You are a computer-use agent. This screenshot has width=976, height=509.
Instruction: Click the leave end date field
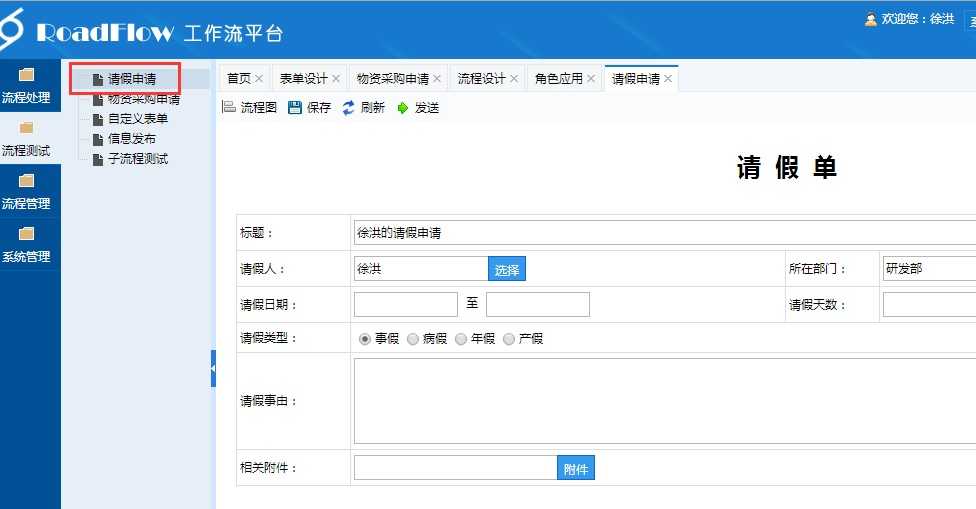(x=538, y=305)
